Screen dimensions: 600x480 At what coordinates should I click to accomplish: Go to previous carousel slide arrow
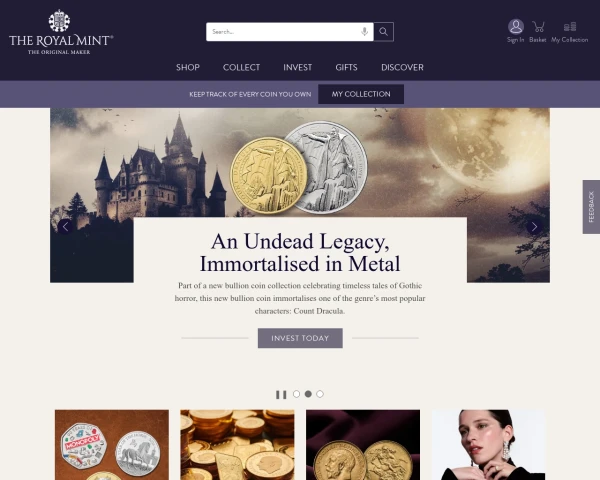(65, 227)
